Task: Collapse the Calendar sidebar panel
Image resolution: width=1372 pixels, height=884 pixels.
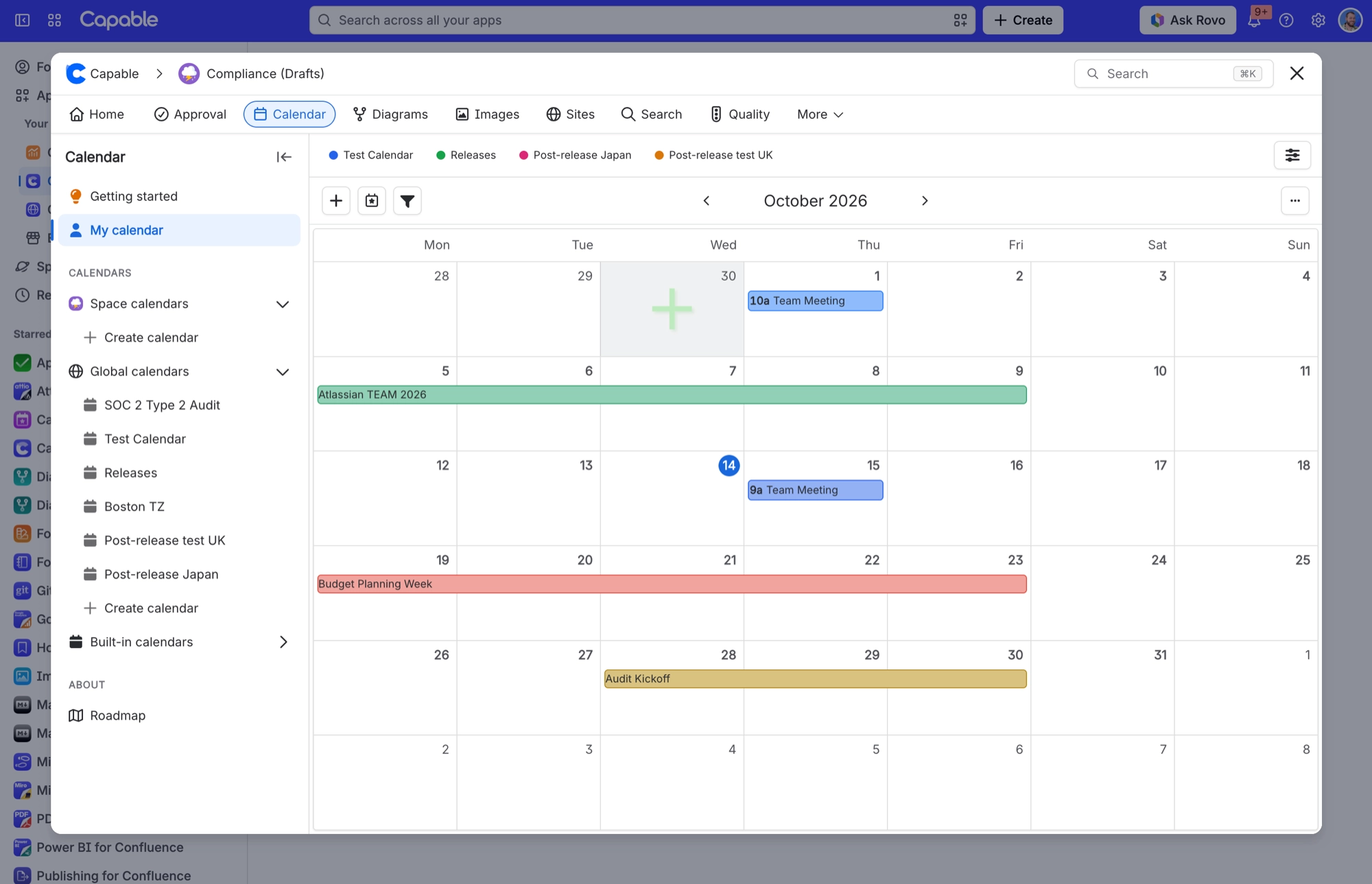Action: point(284,157)
